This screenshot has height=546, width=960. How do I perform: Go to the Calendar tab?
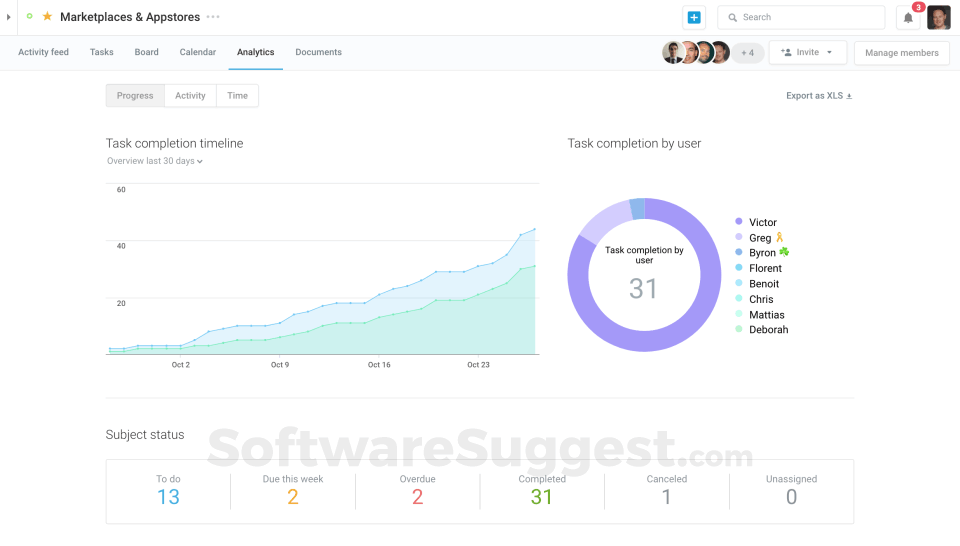tap(198, 52)
